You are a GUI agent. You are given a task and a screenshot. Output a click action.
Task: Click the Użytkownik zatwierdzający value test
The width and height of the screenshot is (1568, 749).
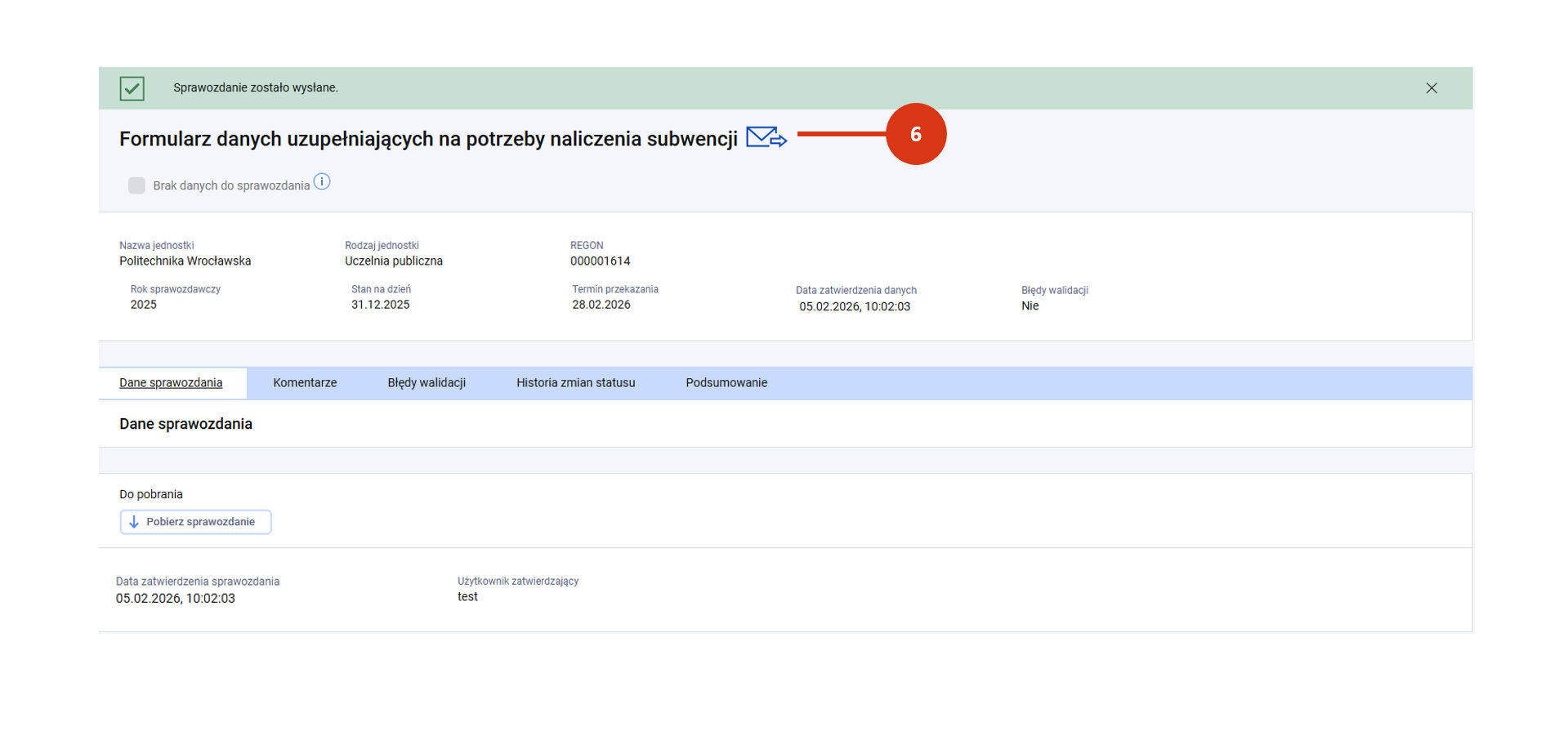point(467,597)
